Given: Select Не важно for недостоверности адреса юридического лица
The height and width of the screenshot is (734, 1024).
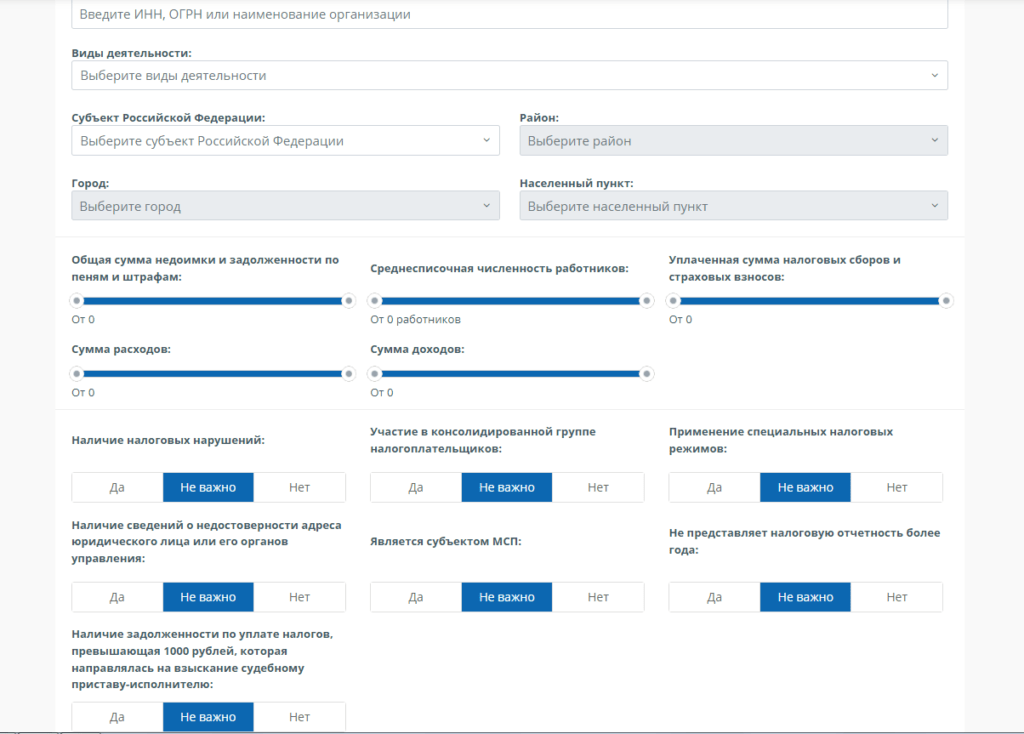Looking at the screenshot, I should pos(208,598).
